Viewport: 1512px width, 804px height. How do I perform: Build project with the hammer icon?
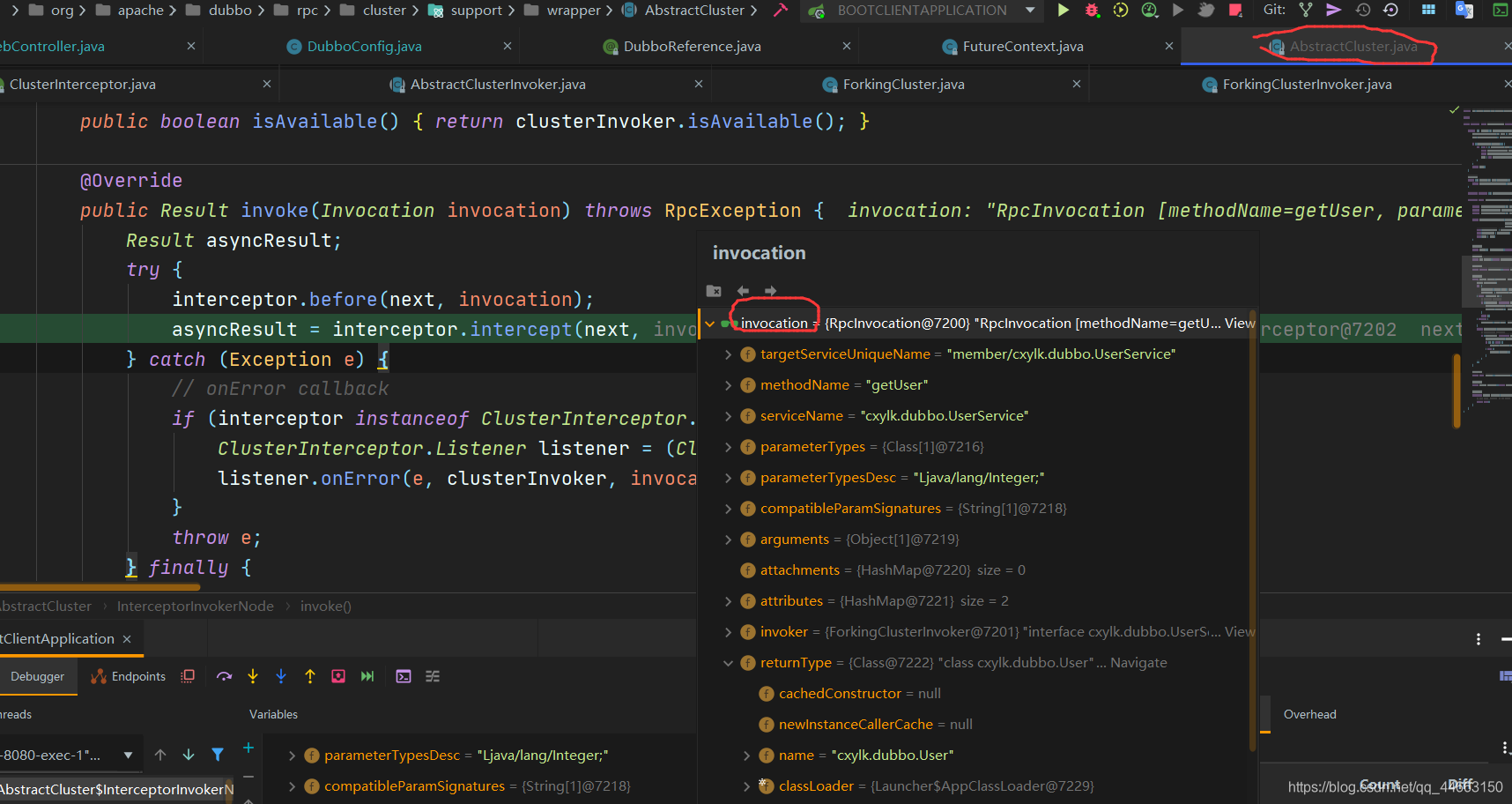click(780, 11)
